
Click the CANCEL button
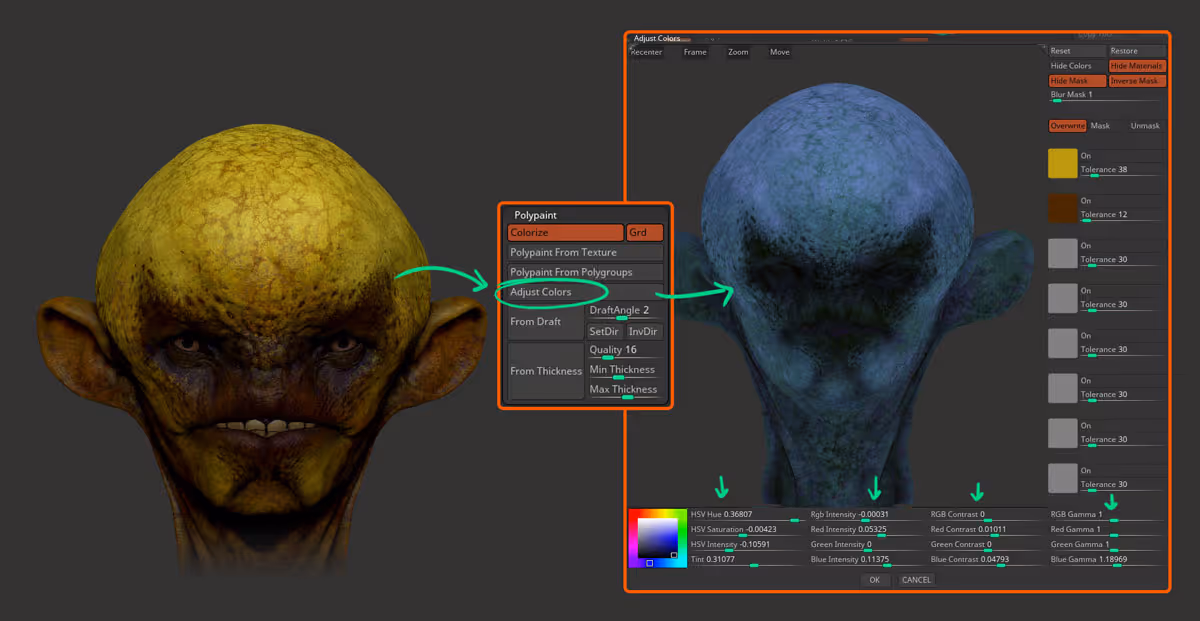(916, 580)
